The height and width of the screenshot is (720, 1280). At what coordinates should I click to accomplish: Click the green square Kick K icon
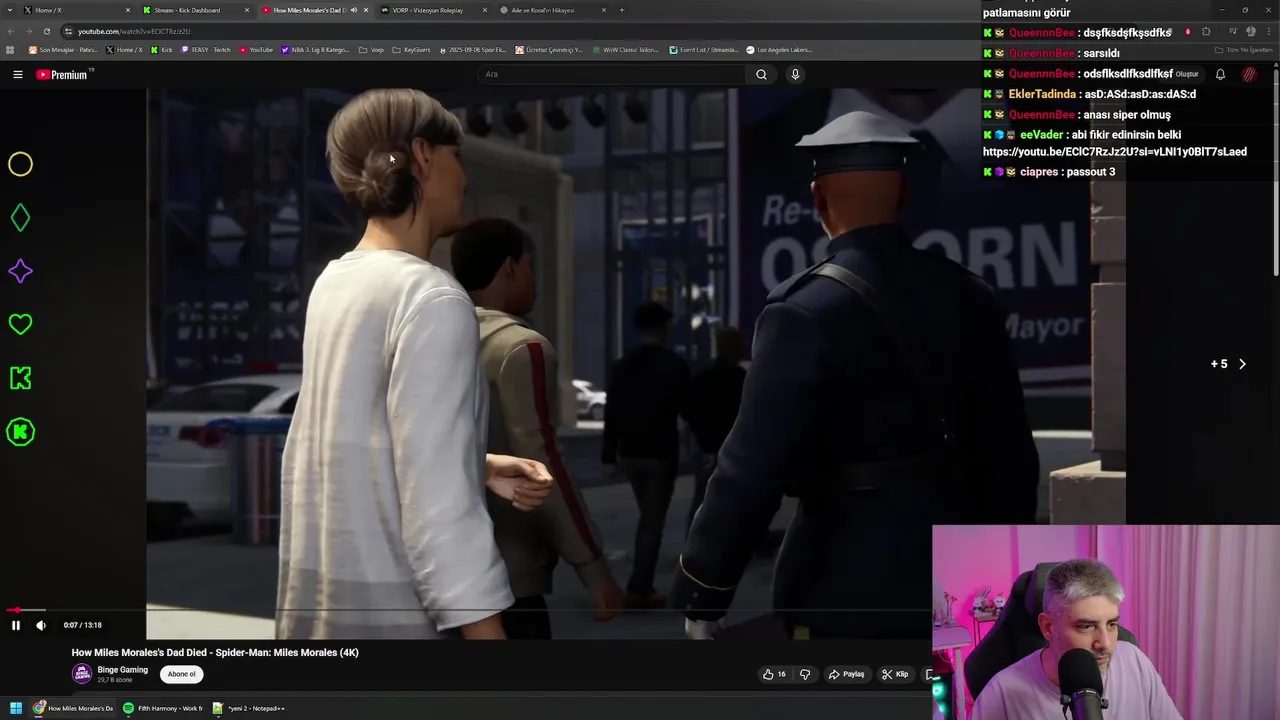(x=20, y=378)
